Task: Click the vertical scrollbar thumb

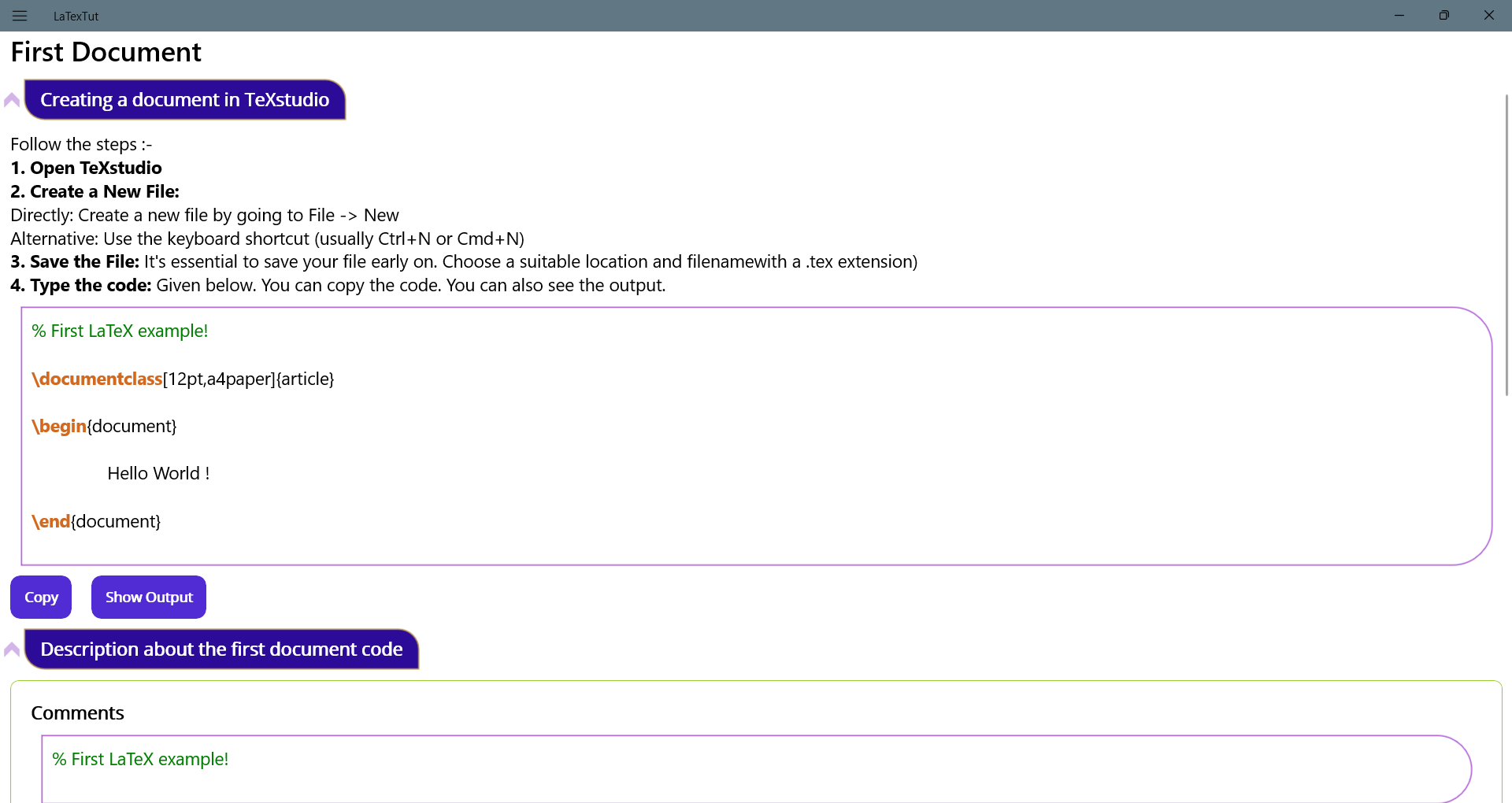Action: click(1506, 244)
